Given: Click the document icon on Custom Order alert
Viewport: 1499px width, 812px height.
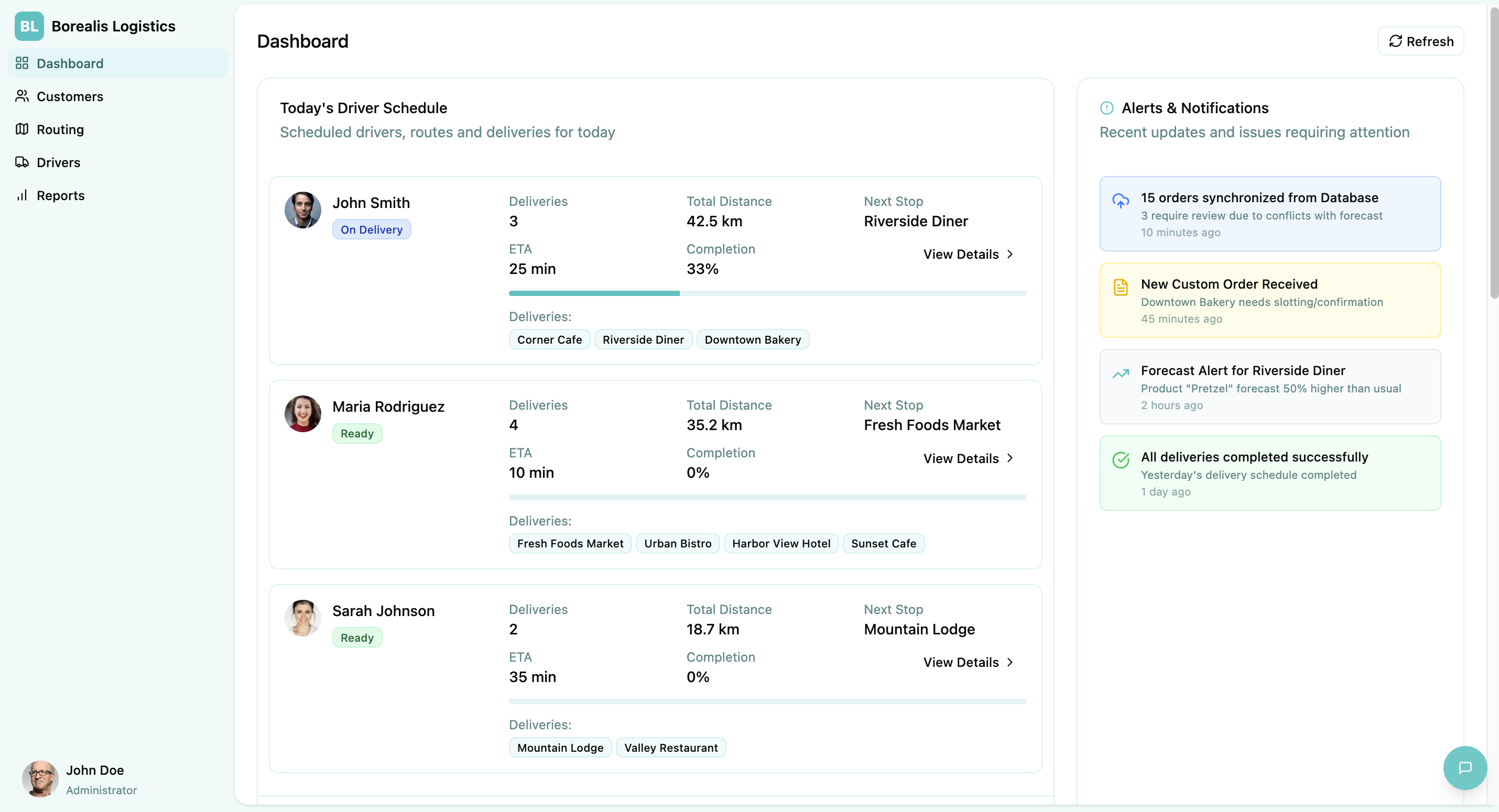Looking at the screenshot, I should tap(1120, 287).
